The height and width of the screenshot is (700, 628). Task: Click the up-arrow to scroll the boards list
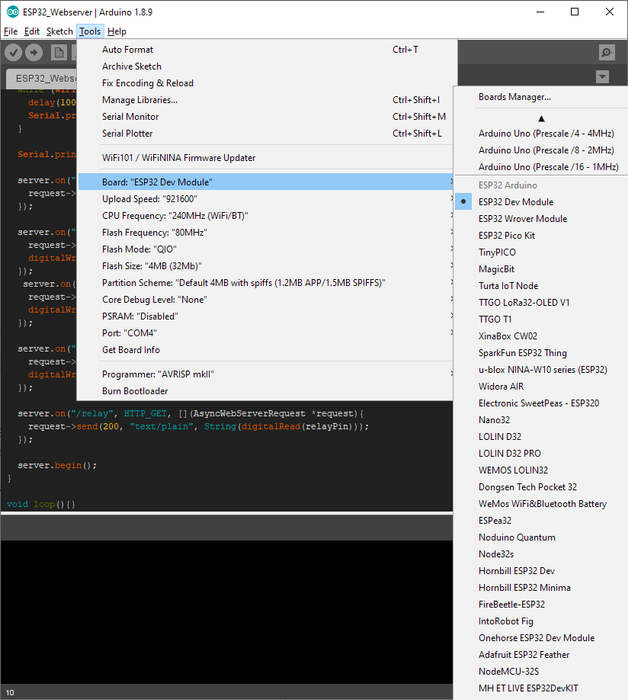(541, 118)
